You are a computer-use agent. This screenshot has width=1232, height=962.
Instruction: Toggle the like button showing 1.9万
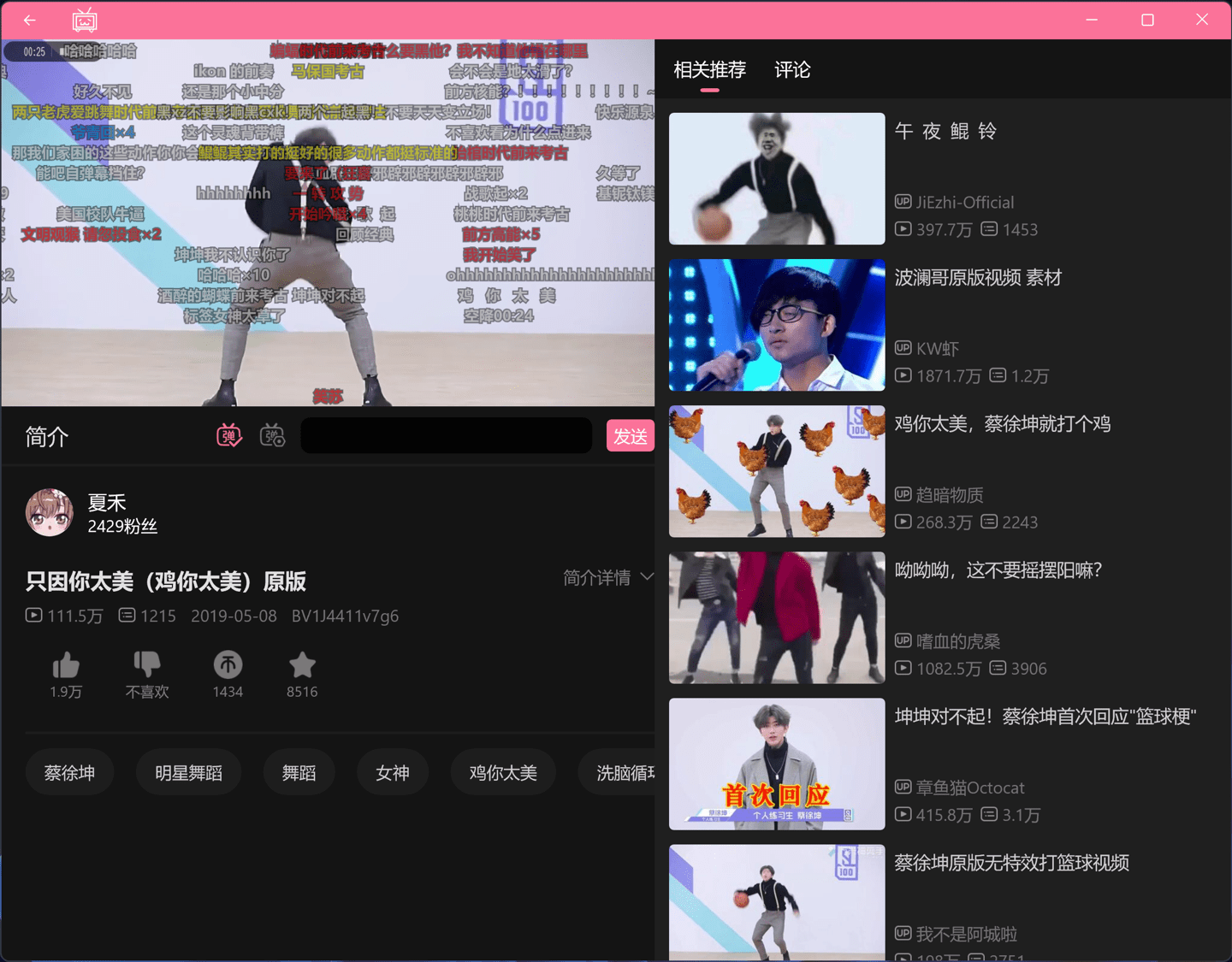[66, 664]
